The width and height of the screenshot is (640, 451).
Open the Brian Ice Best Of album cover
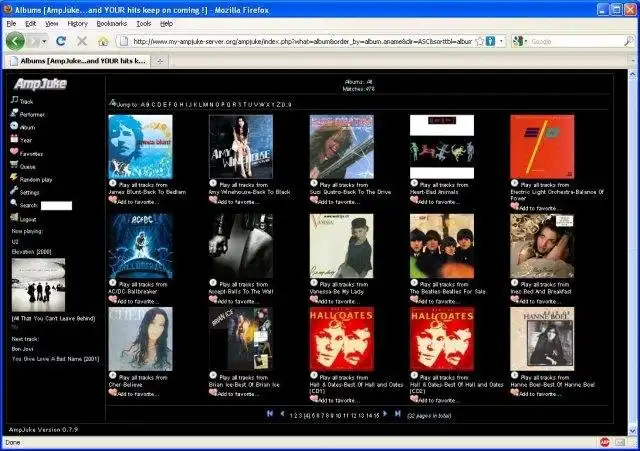click(241, 339)
